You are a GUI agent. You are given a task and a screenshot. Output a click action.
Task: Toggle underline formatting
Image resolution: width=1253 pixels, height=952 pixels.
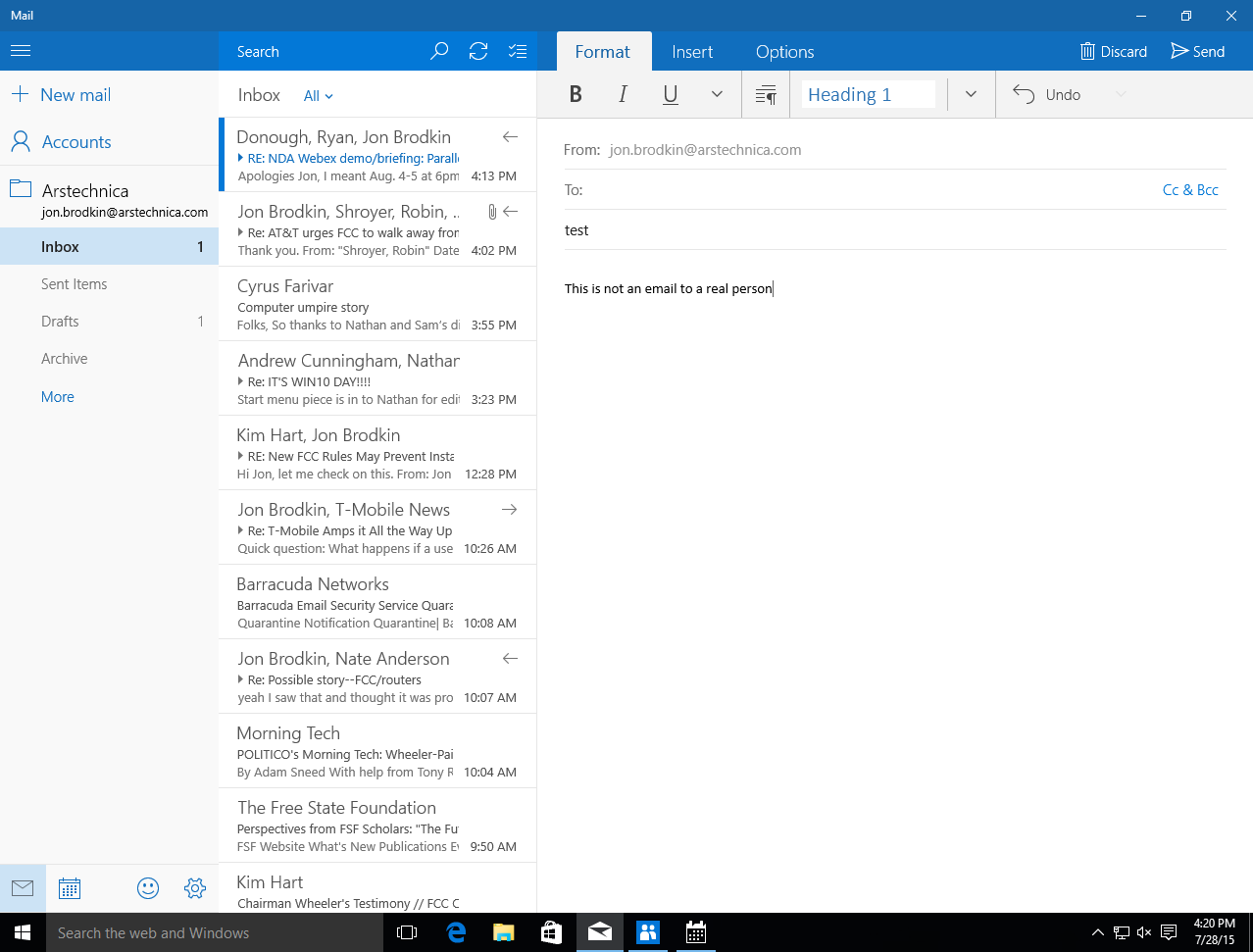coord(670,93)
